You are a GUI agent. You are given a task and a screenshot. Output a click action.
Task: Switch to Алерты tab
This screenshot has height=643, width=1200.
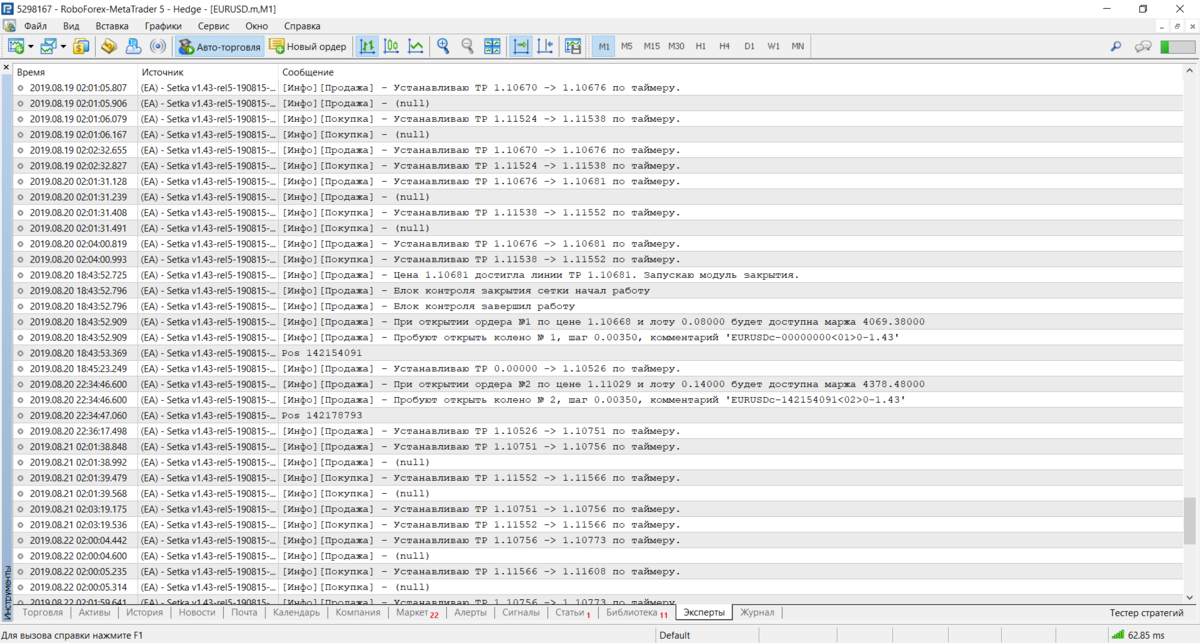click(470, 613)
